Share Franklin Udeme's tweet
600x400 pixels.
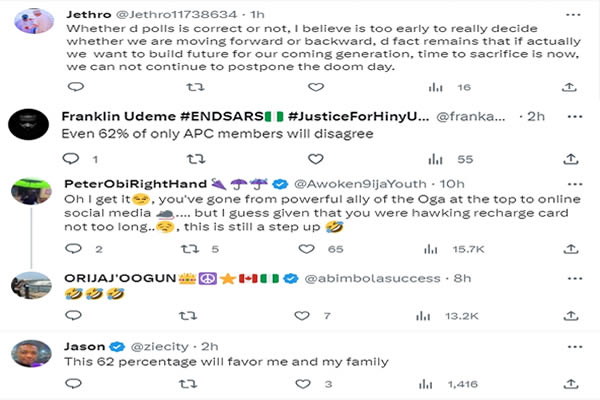(x=571, y=159)
